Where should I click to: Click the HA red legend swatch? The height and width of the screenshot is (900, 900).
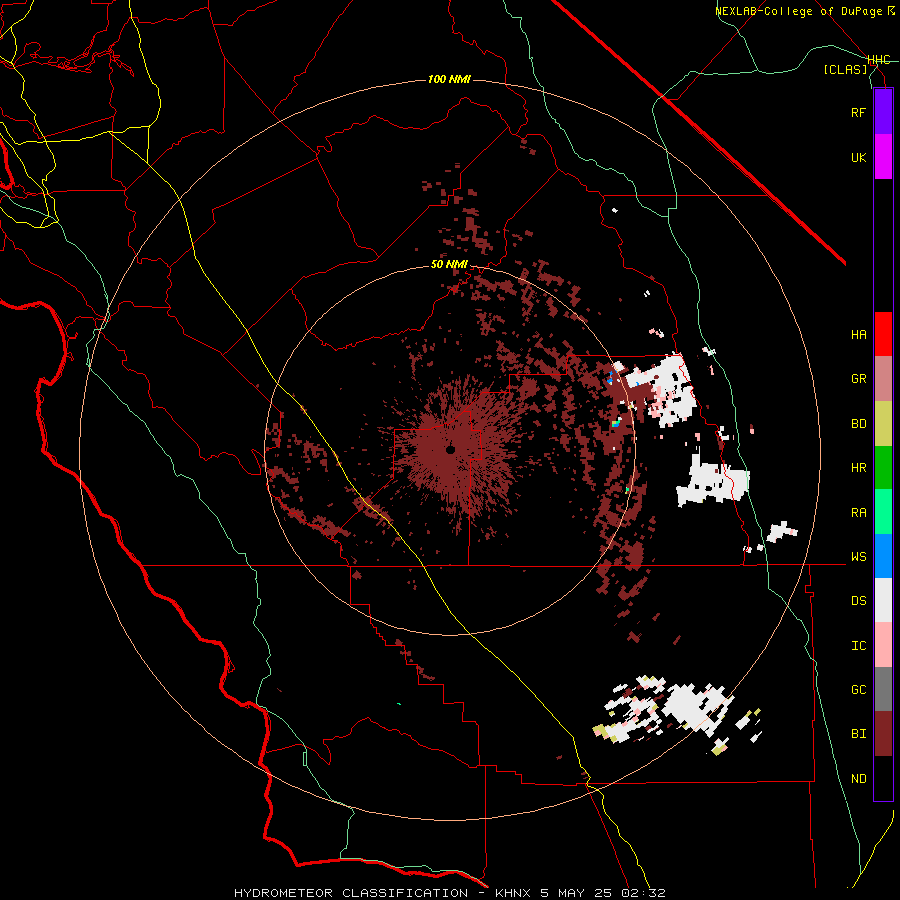[x=883, y=334]
